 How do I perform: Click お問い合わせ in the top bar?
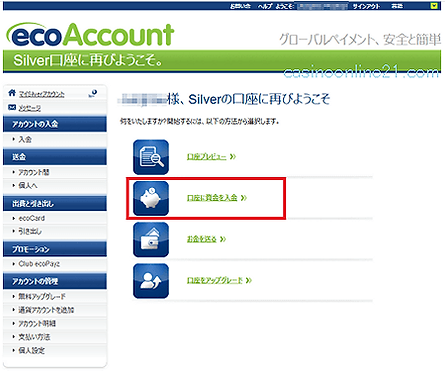[x=240, y=6]
